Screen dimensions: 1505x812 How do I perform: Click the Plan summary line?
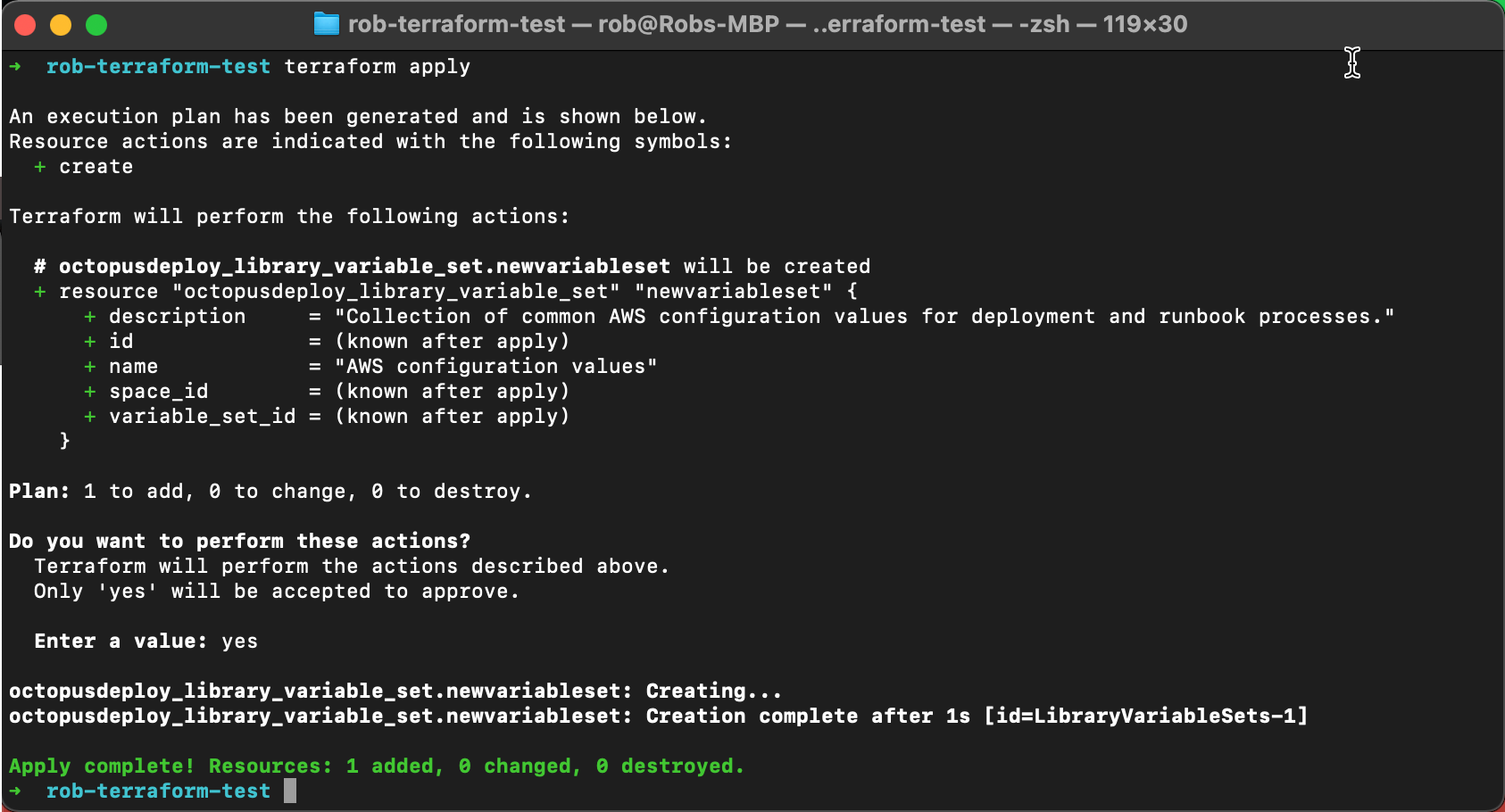pyautogui.click(x=268, y=491)
